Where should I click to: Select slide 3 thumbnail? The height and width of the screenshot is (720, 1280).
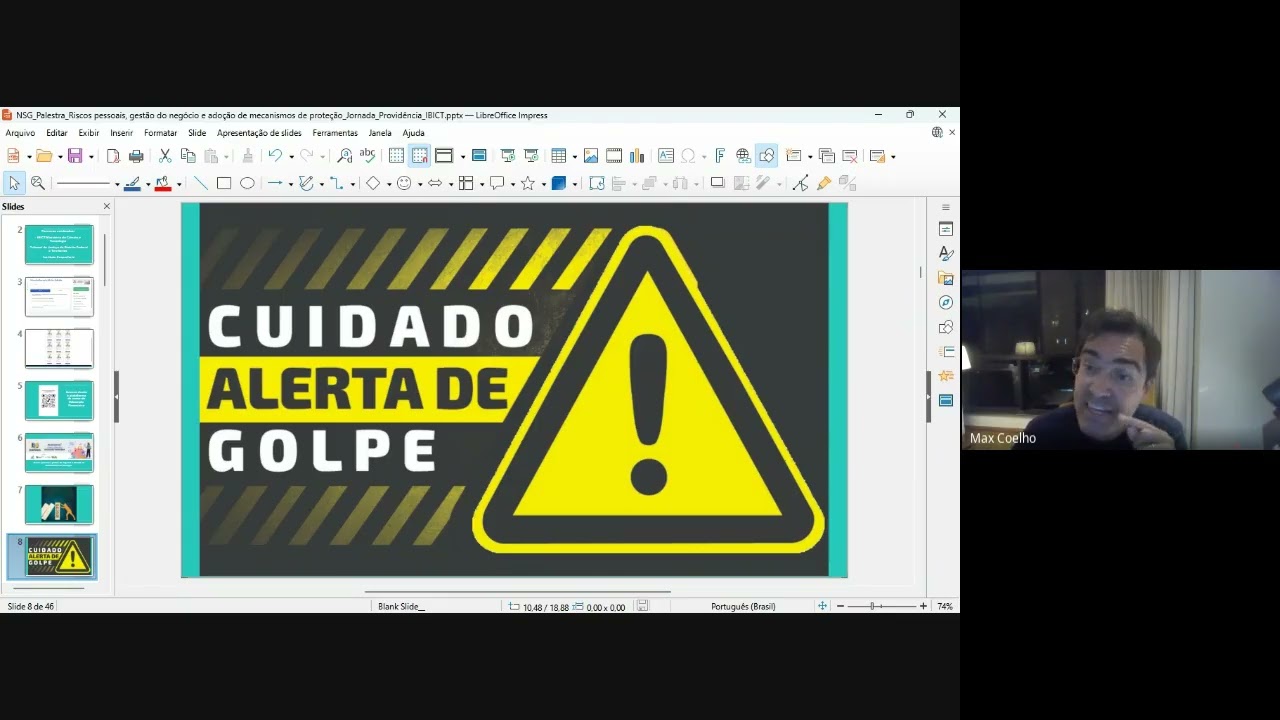tap(59, 296)
